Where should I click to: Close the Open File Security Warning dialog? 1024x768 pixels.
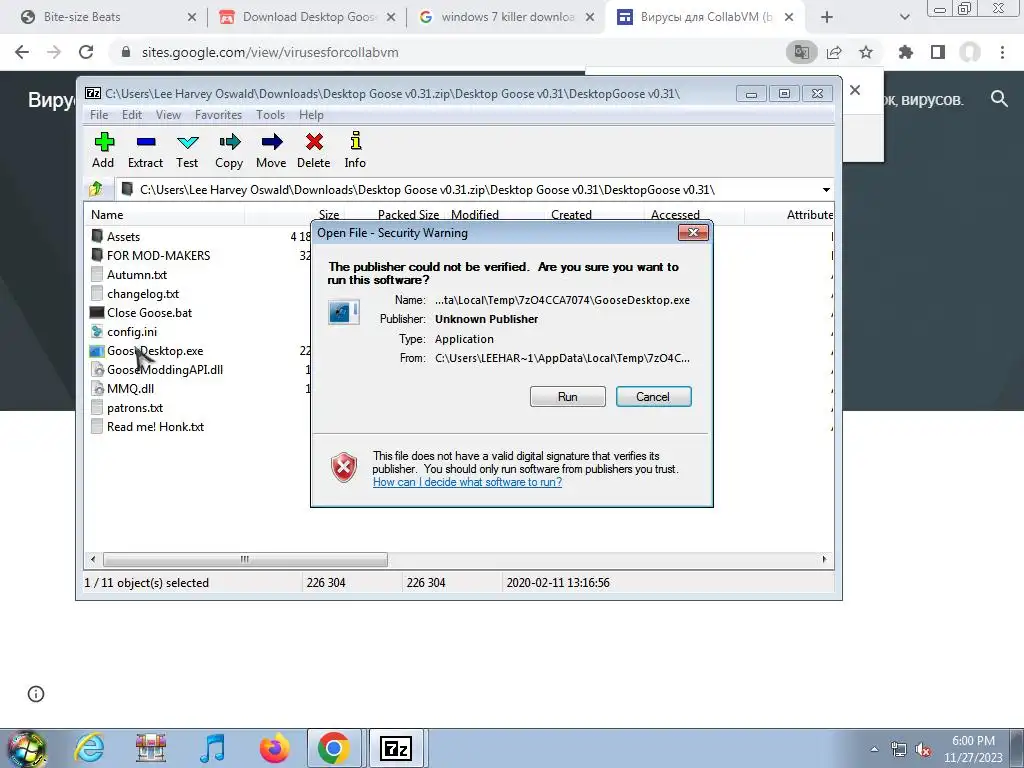click(693, 232)
